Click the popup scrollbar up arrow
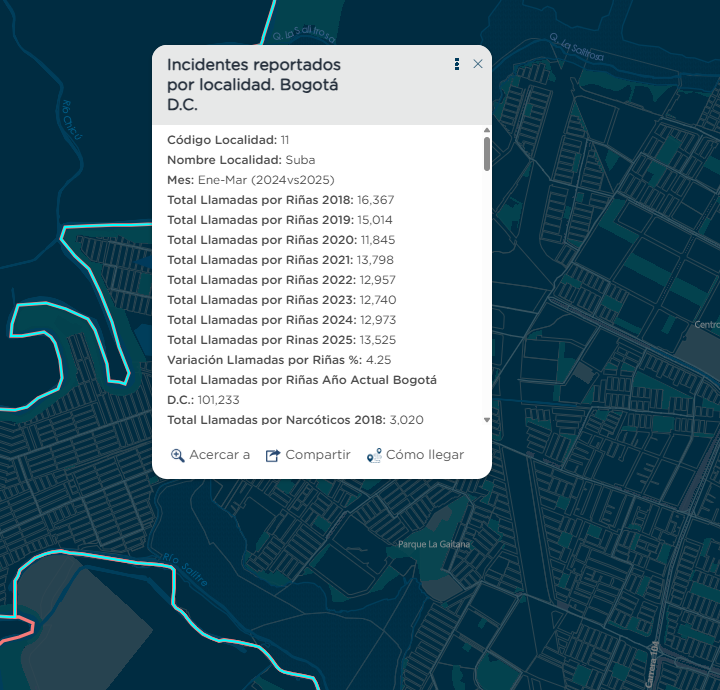Viewport: 720px width, 690px height. point(487,130)
